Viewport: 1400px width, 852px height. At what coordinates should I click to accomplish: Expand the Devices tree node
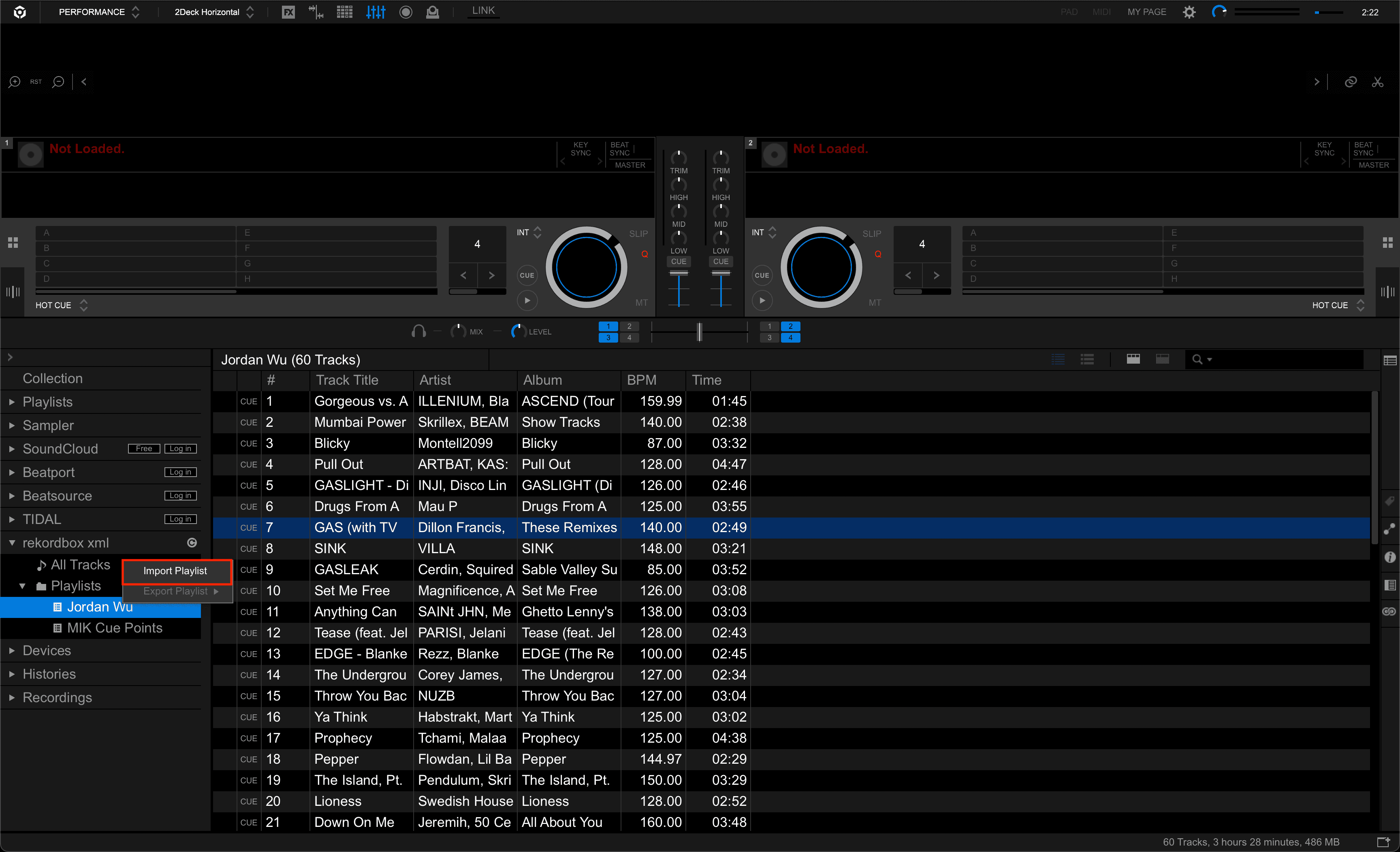click(x=12, y=650)
